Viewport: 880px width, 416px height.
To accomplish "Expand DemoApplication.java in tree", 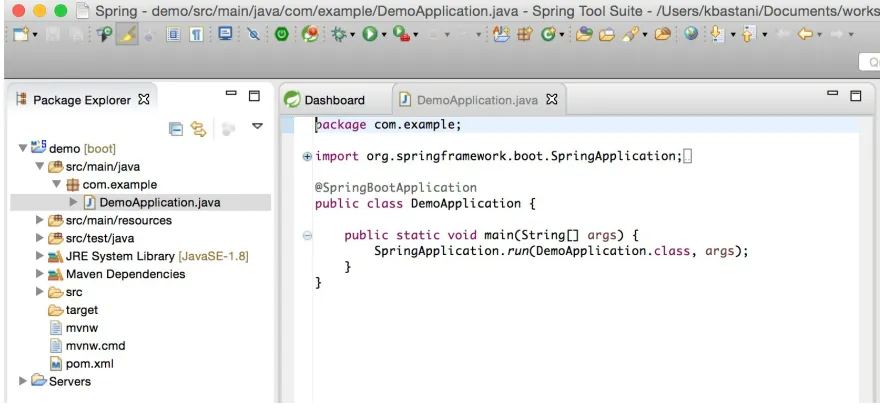I will [x=73, y=202].
